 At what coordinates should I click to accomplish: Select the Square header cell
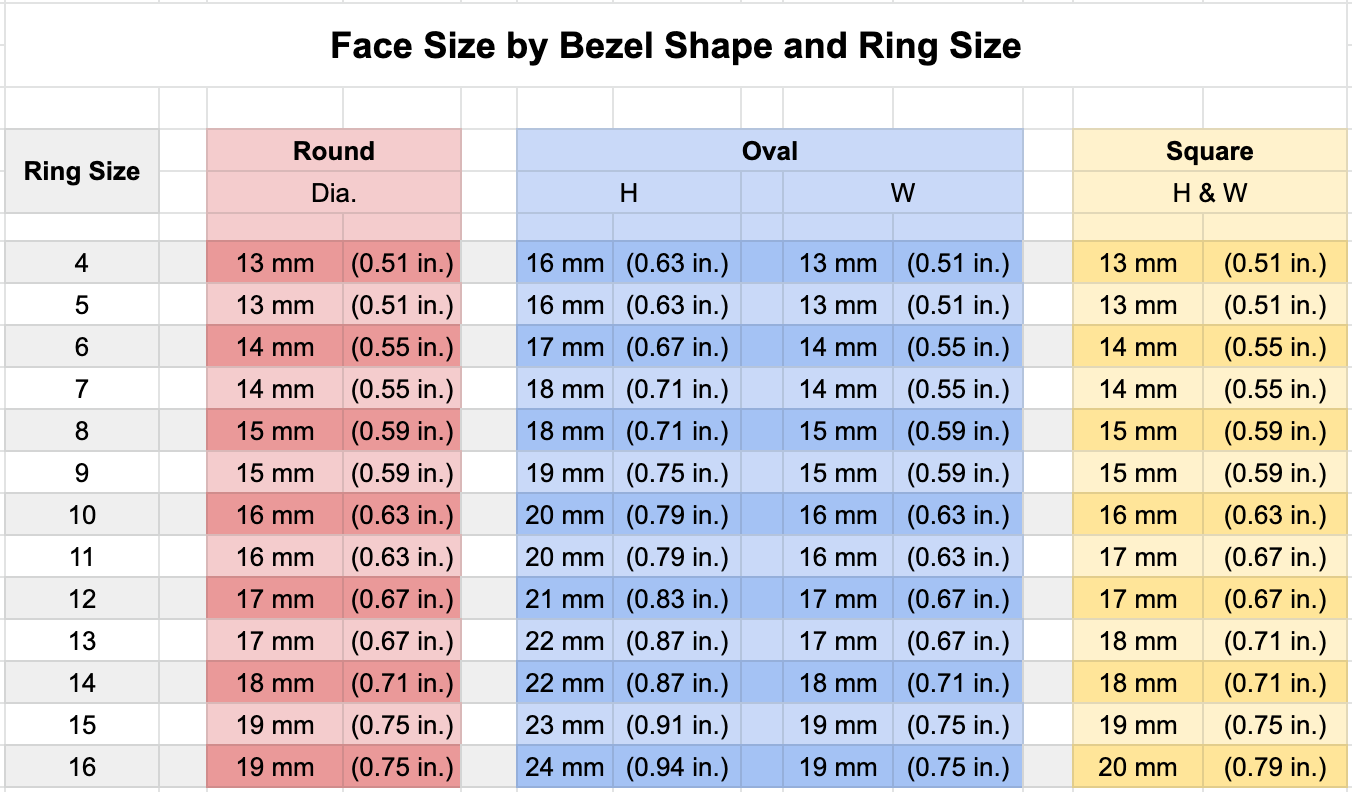point(1209,151)
